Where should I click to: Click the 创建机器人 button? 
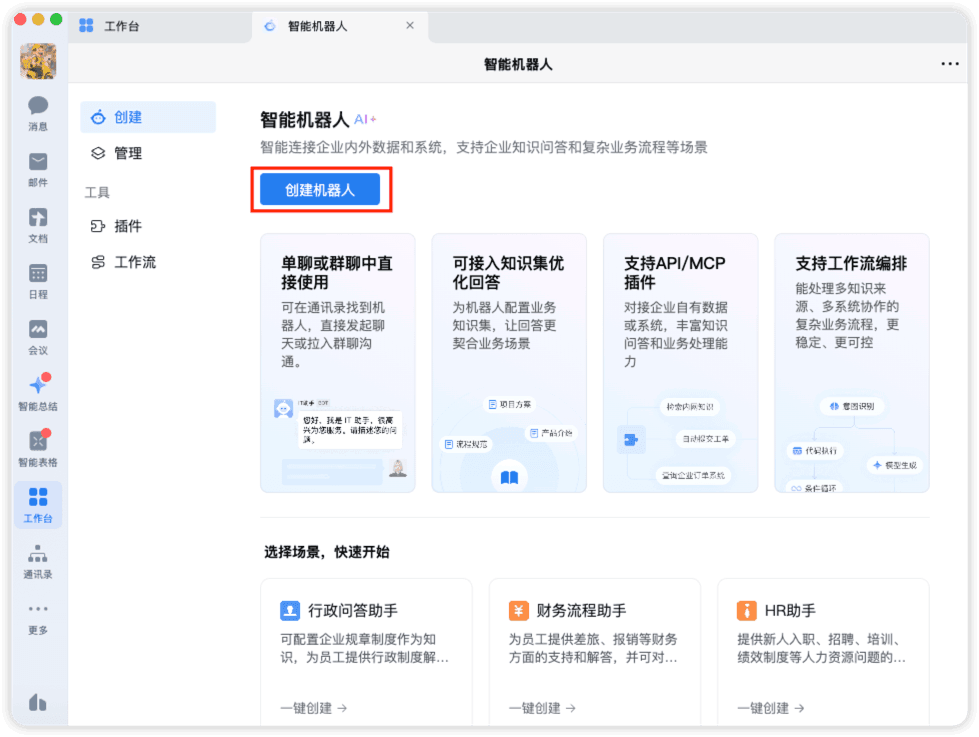pos(320,189)
